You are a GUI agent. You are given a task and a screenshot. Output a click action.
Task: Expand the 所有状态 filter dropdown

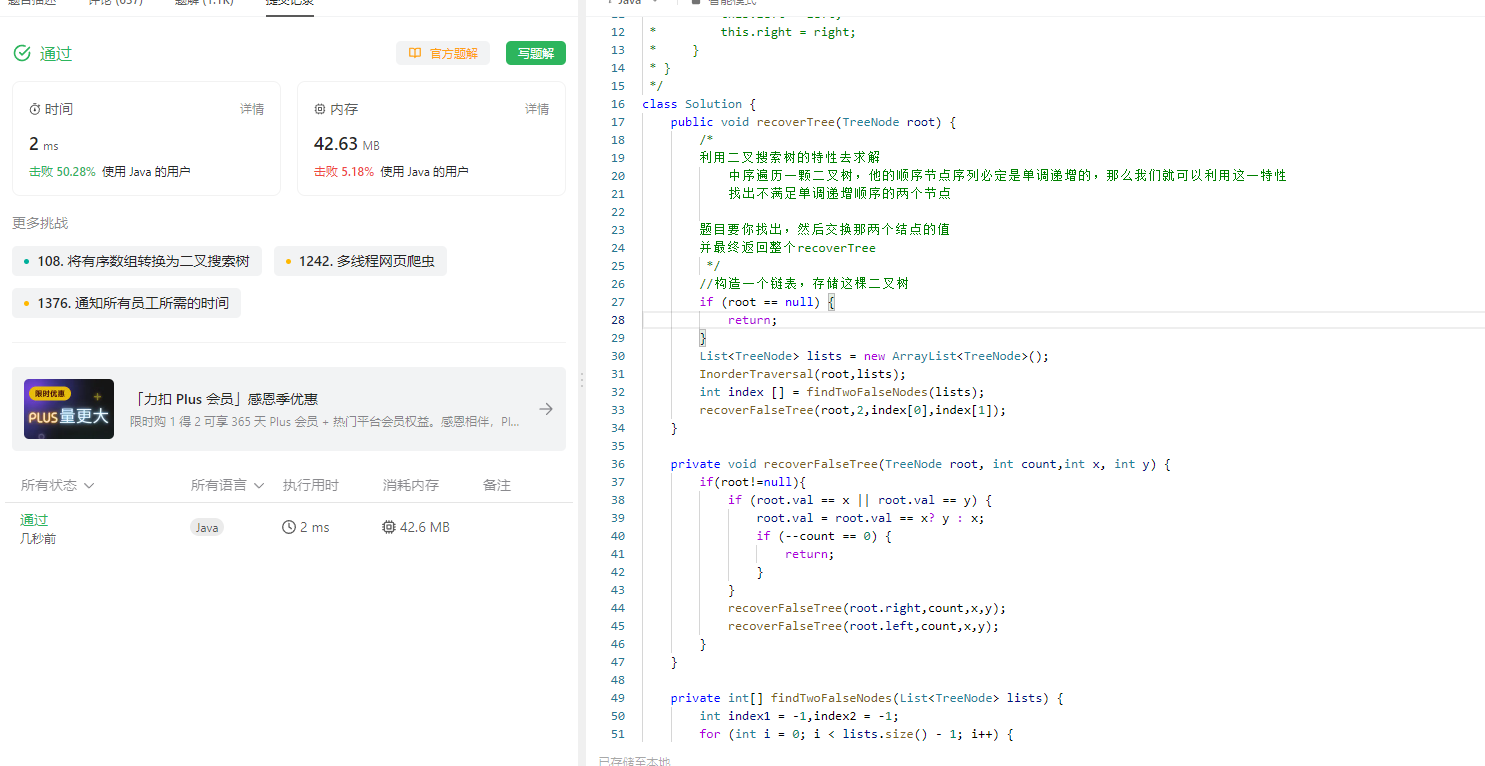(x=58, y=485)
